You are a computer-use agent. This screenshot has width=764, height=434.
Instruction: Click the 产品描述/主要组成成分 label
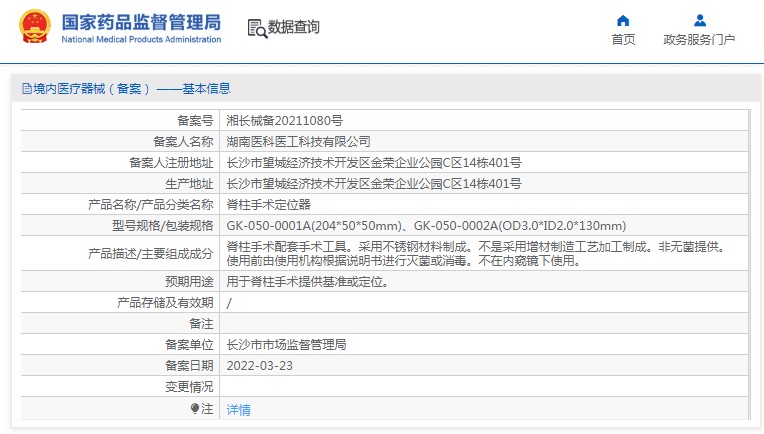pyautogui.click(x=151, y=253)
